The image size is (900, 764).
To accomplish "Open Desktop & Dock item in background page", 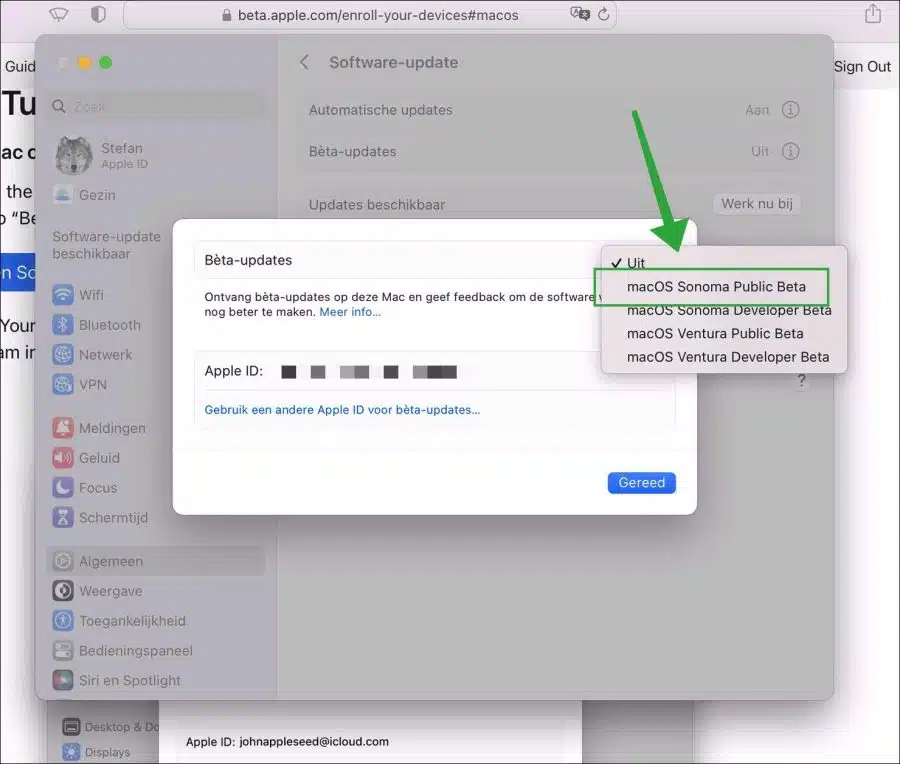I will click(x=110, y=727).
